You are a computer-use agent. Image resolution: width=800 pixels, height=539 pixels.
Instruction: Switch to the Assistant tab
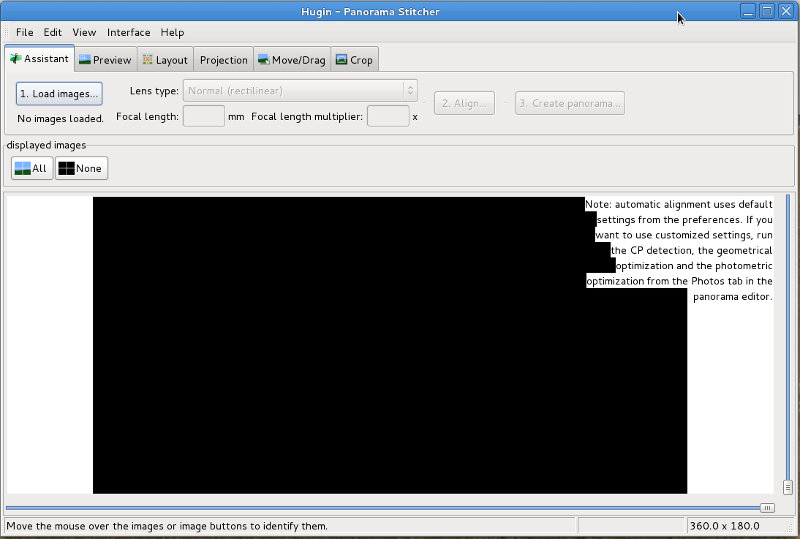pos(40,59)
